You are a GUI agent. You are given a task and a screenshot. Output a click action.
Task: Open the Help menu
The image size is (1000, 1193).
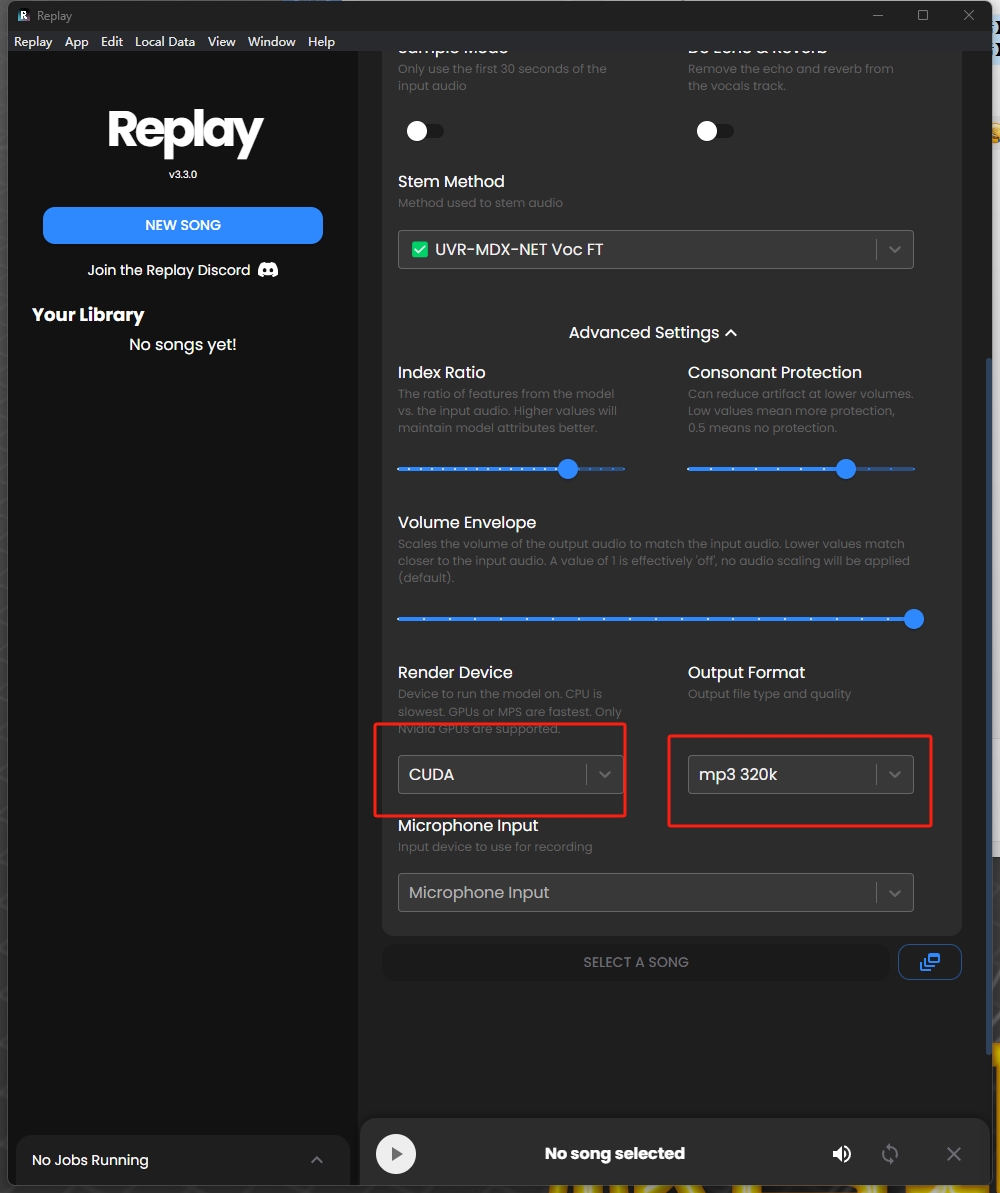[321, 42]
